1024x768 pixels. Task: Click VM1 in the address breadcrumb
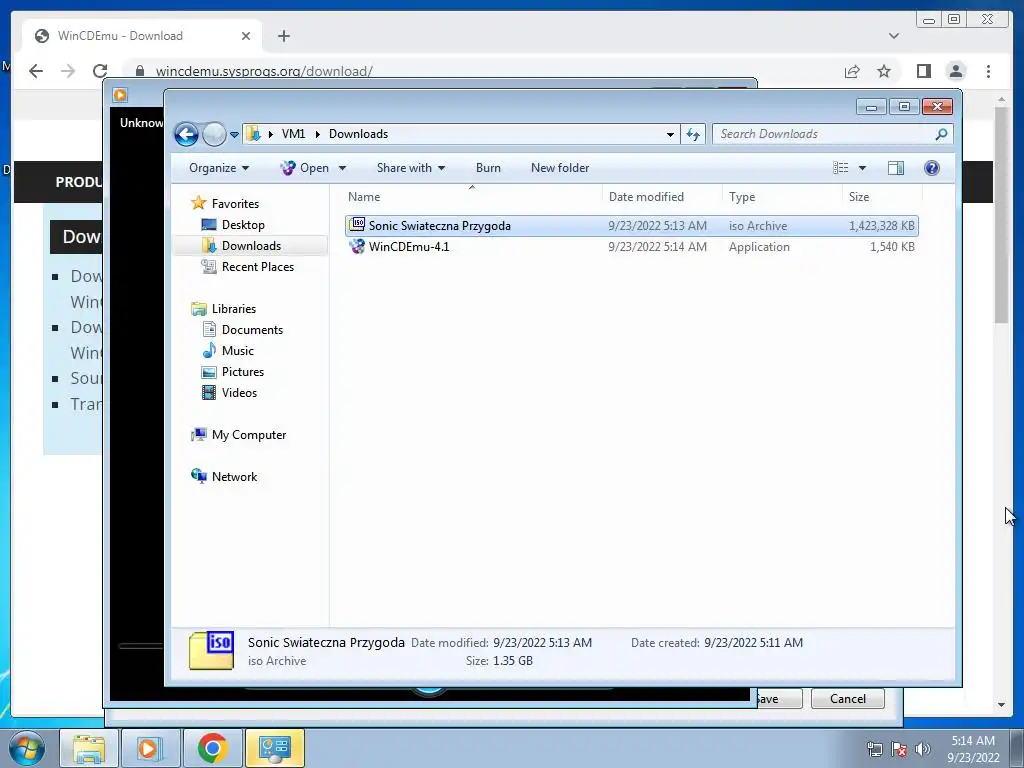293,134
